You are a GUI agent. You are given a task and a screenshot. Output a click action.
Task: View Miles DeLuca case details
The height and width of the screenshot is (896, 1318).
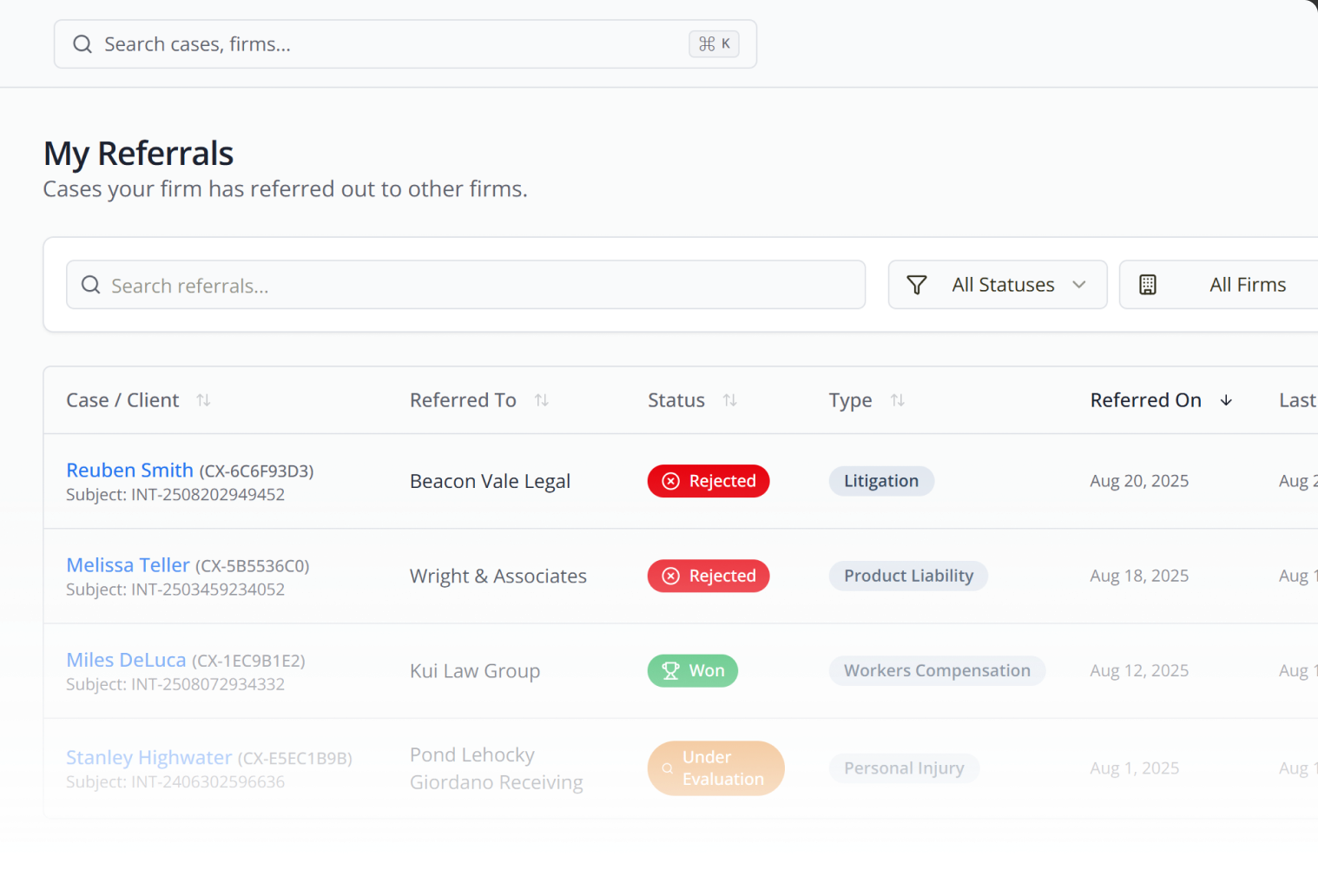pyautogui.click(x=127, y=660)
